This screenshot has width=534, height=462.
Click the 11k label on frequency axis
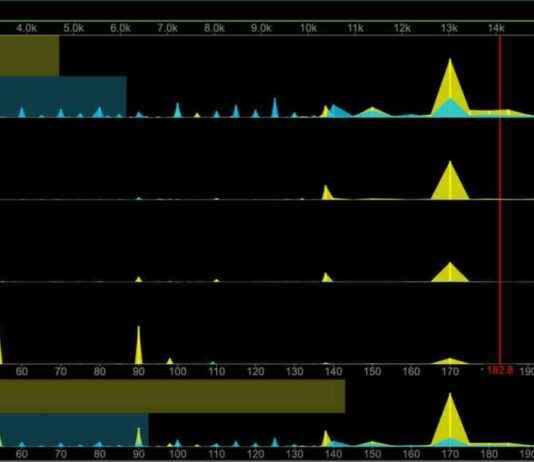(x=355, y=28)
